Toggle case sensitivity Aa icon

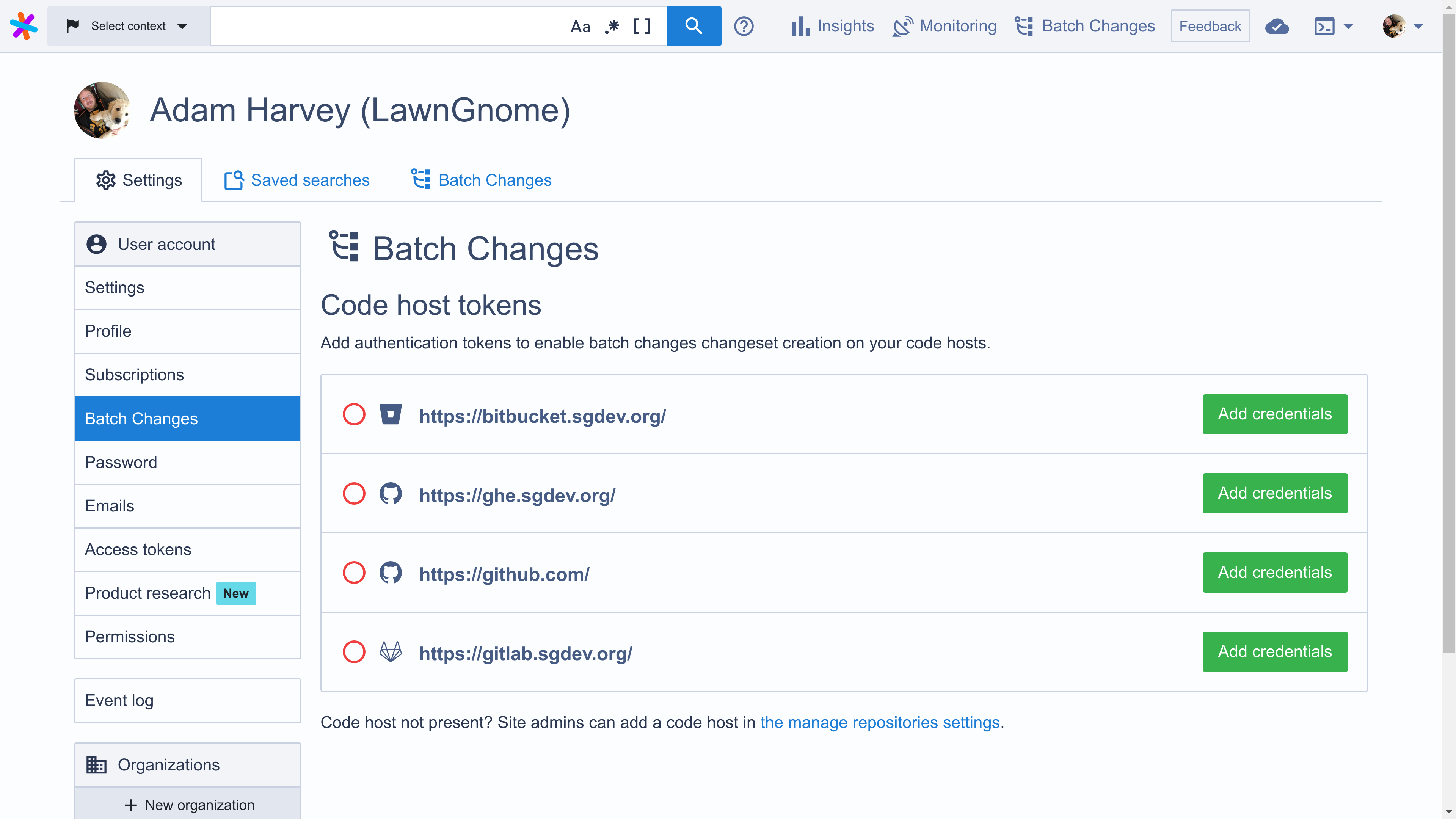click(580, 27)
